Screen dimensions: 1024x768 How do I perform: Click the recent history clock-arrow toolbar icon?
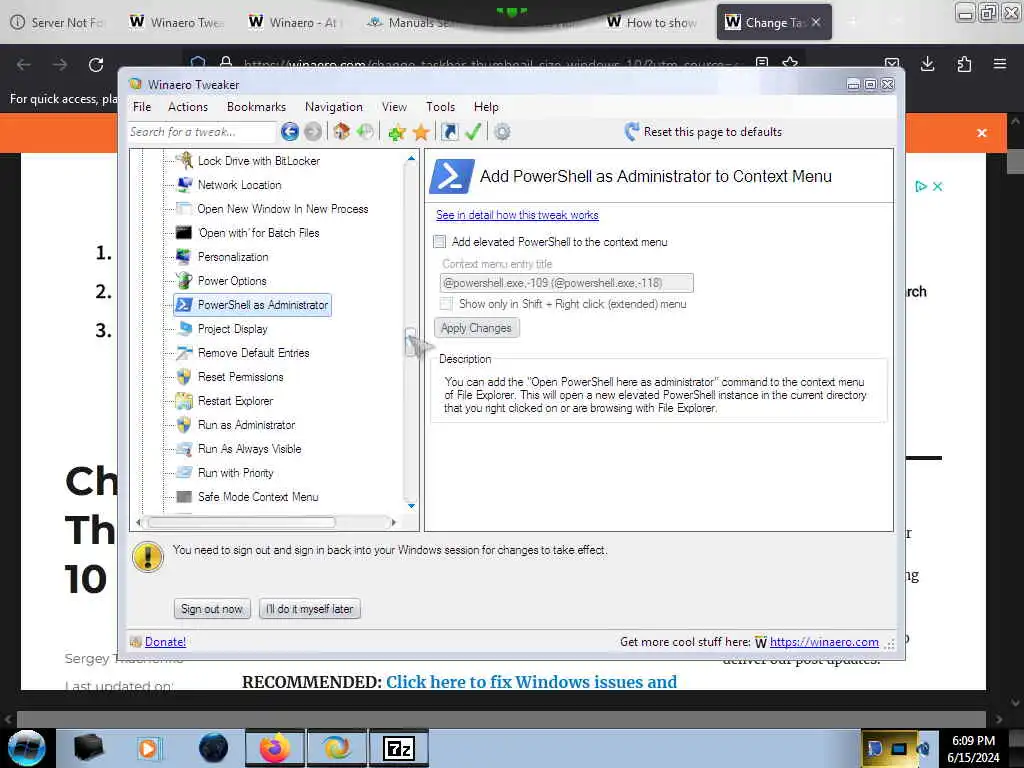[x=365, y=132]
